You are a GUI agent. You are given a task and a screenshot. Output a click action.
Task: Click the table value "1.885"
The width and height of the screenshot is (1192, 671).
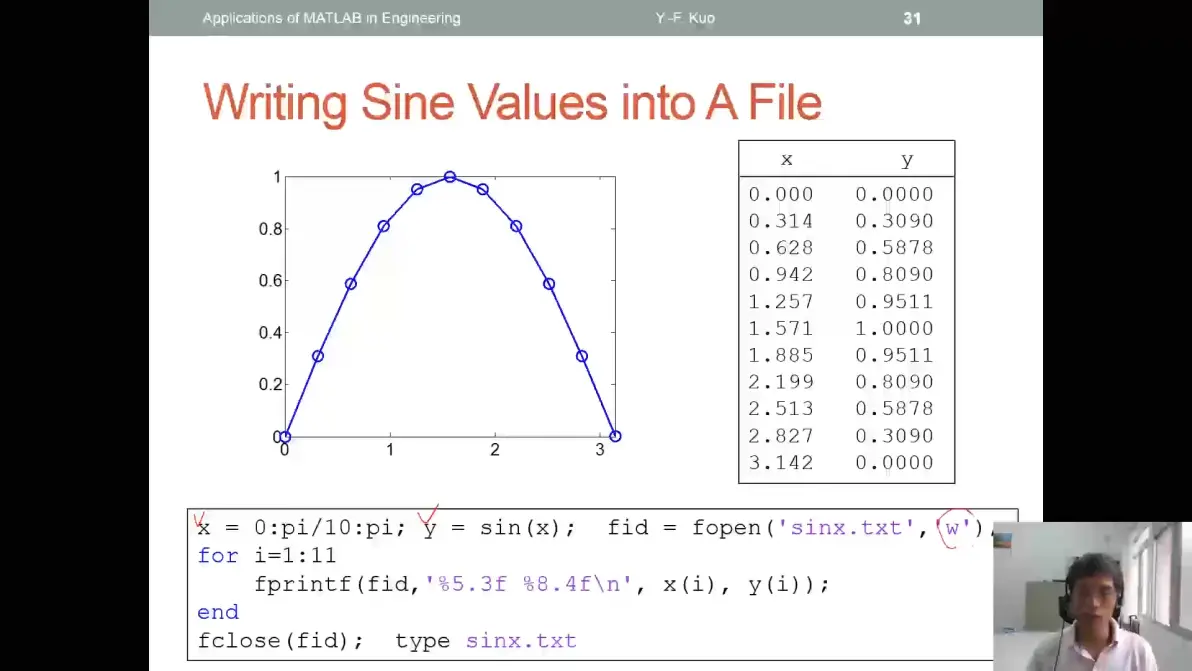[x=781, y=356]
